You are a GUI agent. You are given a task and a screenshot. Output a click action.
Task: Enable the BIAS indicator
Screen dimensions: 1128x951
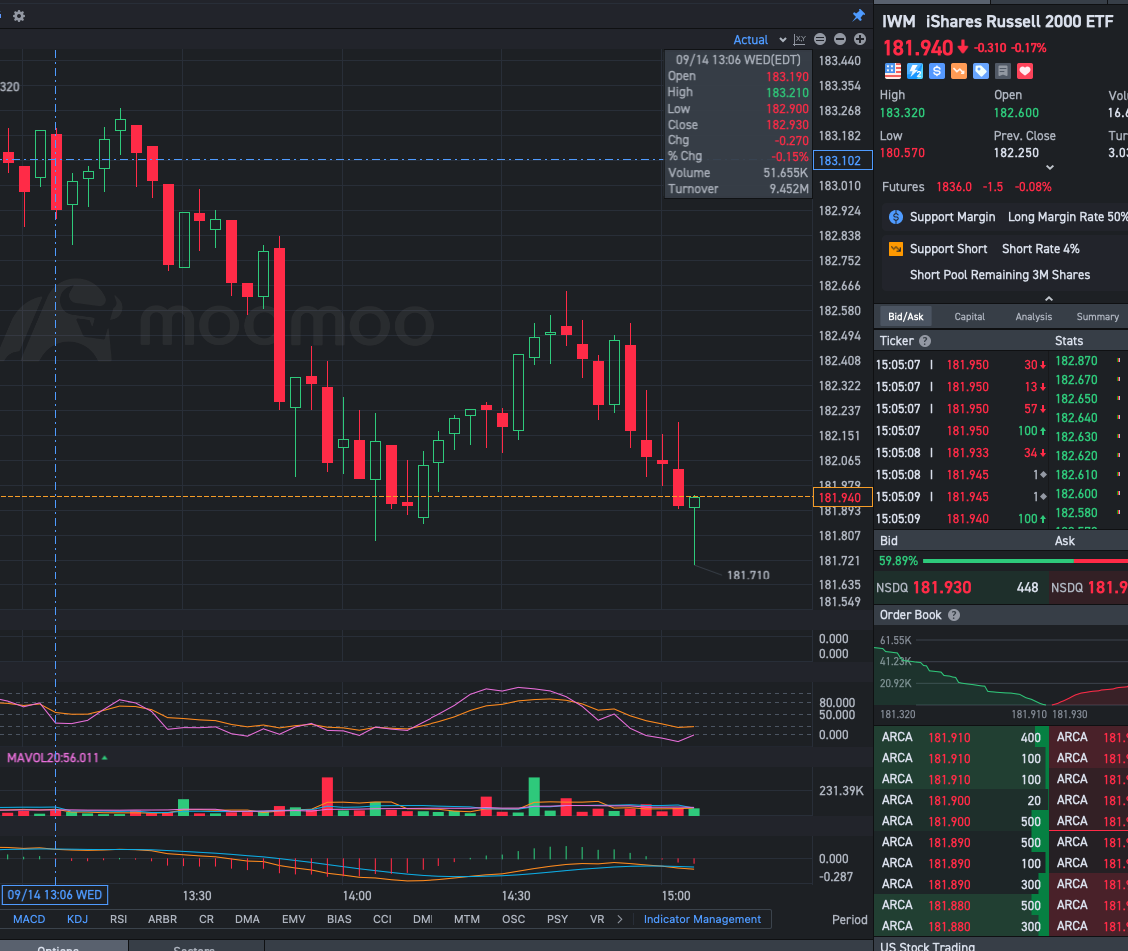point(339,919)
